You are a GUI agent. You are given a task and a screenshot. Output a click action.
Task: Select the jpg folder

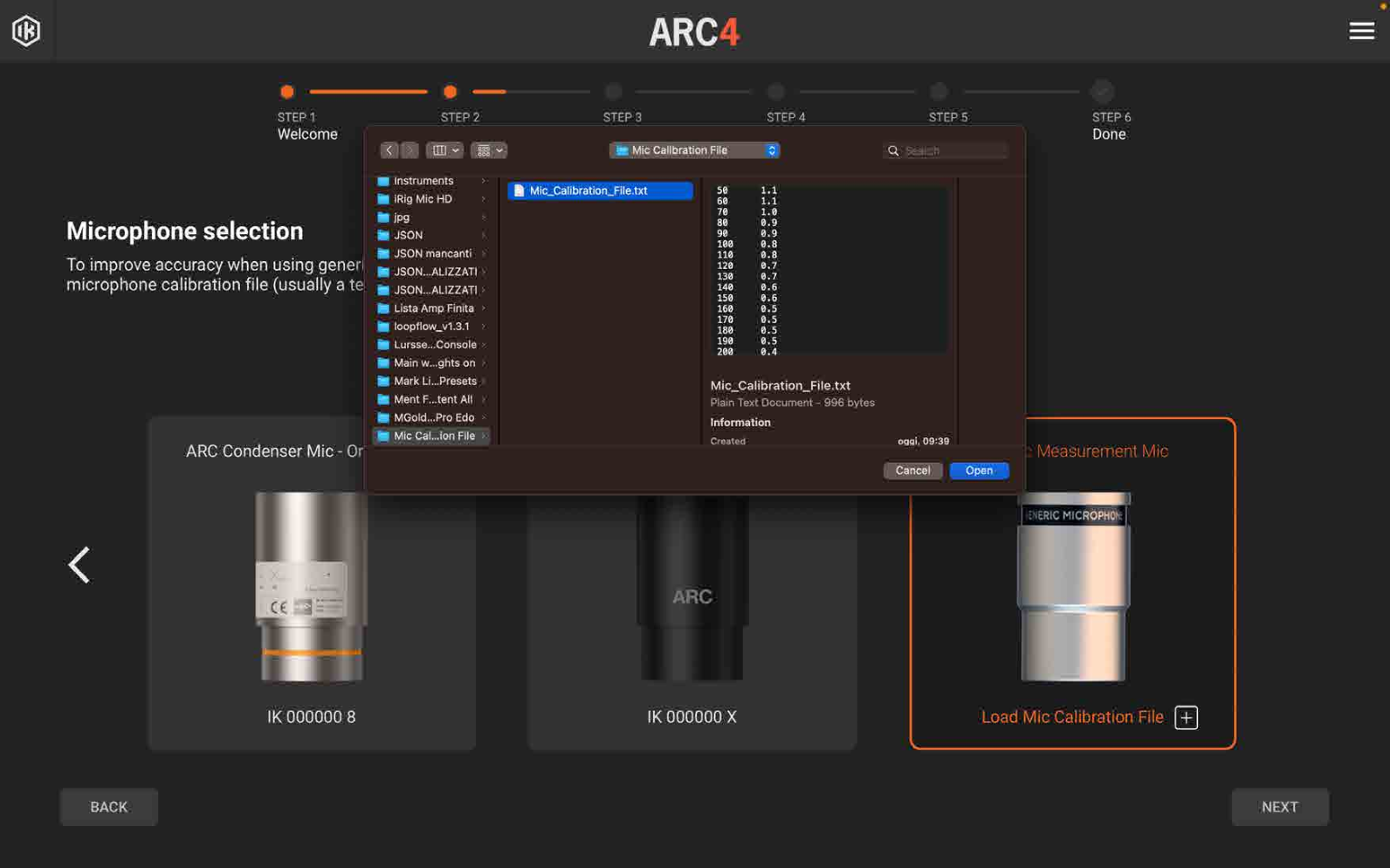click(431, 217)
